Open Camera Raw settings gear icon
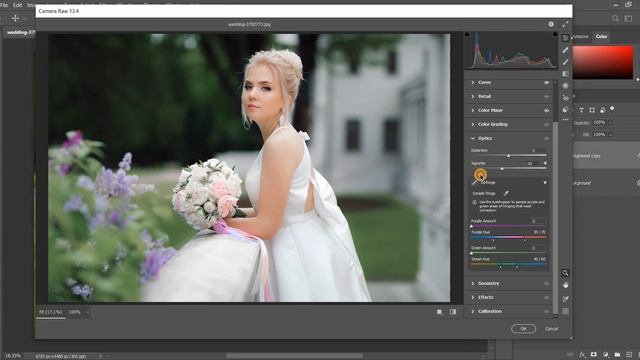640x360 pixels. pyautogui.click(x=551, y=24)
